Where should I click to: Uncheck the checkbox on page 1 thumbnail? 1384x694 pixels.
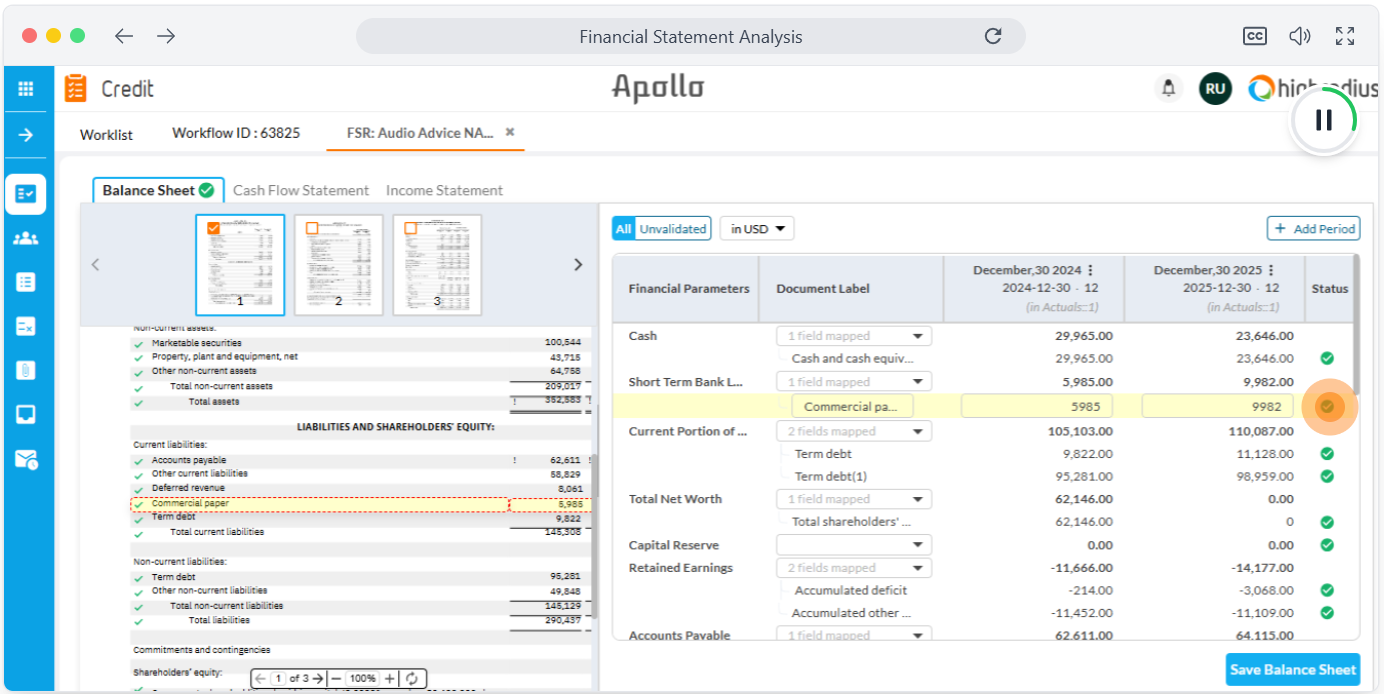pos(213,229)
